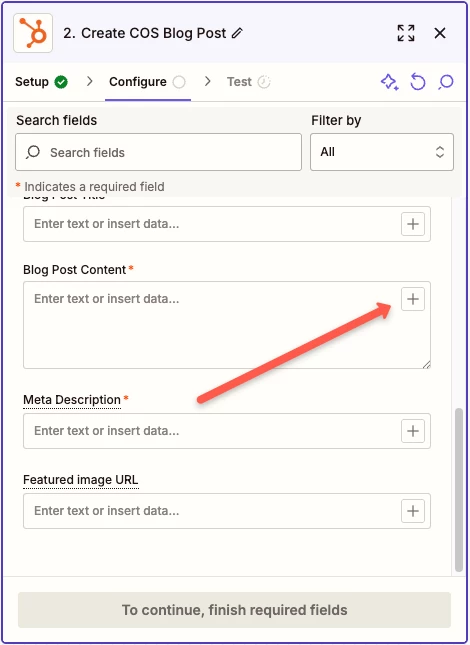Click the undo circular arrow icon
Image resolution: width=470 pixels, height=645 pixels.
coord(418,82)
